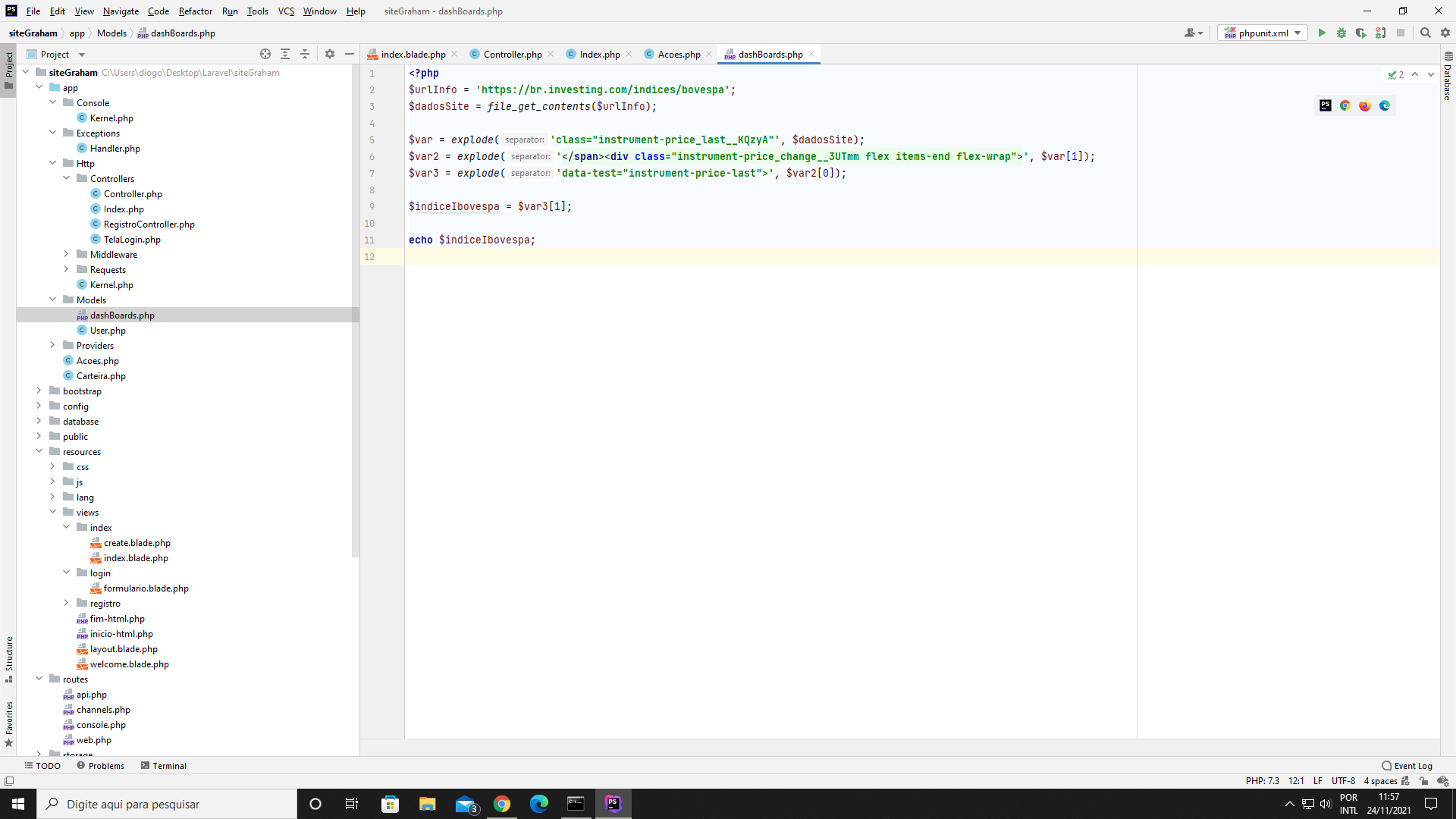Change file encoding UTF-8
The image size is (1456, 819).
click(1343, 780)
